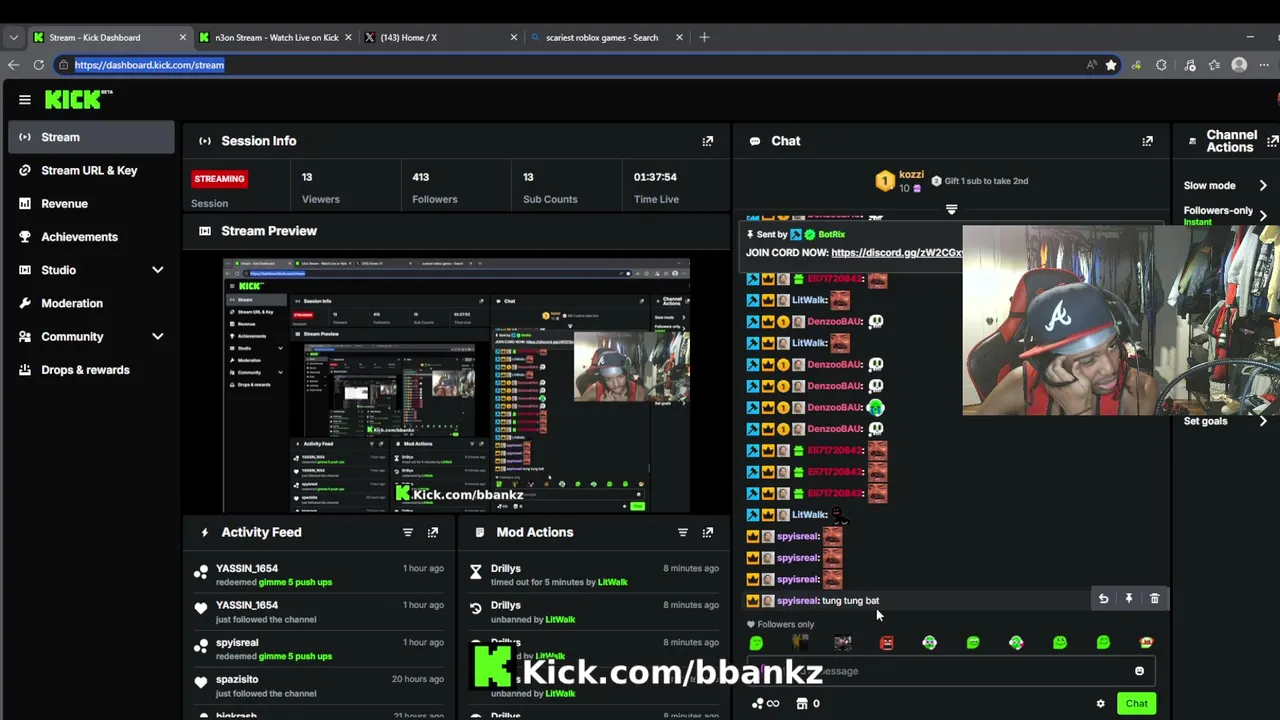Open the discord.gg link in pinned message
Viewport: 1280px width, 720px height.
pos(896,253)
